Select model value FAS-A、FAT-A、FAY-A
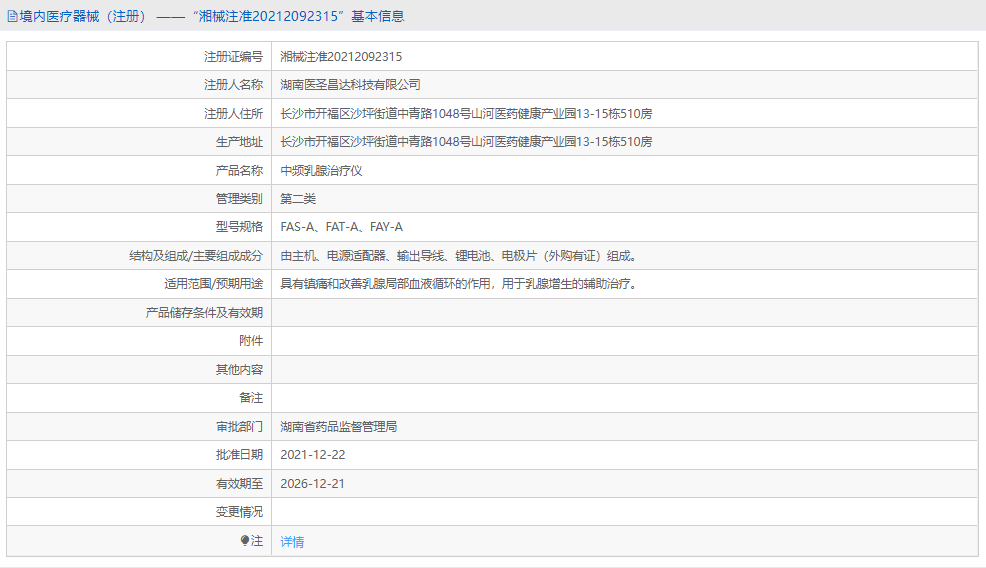The height and width of the screenshot is (568, 986). pyautogui.click(x=341, y=227)
